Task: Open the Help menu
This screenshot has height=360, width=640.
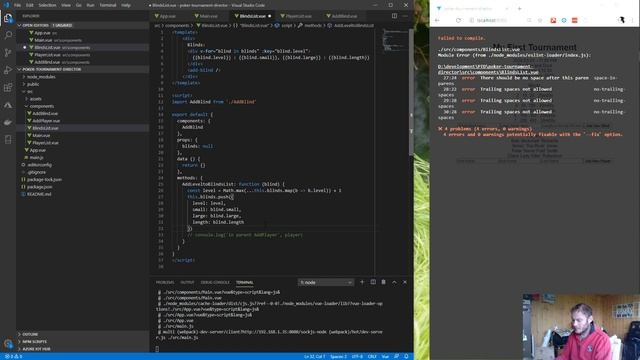Action: 126,5
